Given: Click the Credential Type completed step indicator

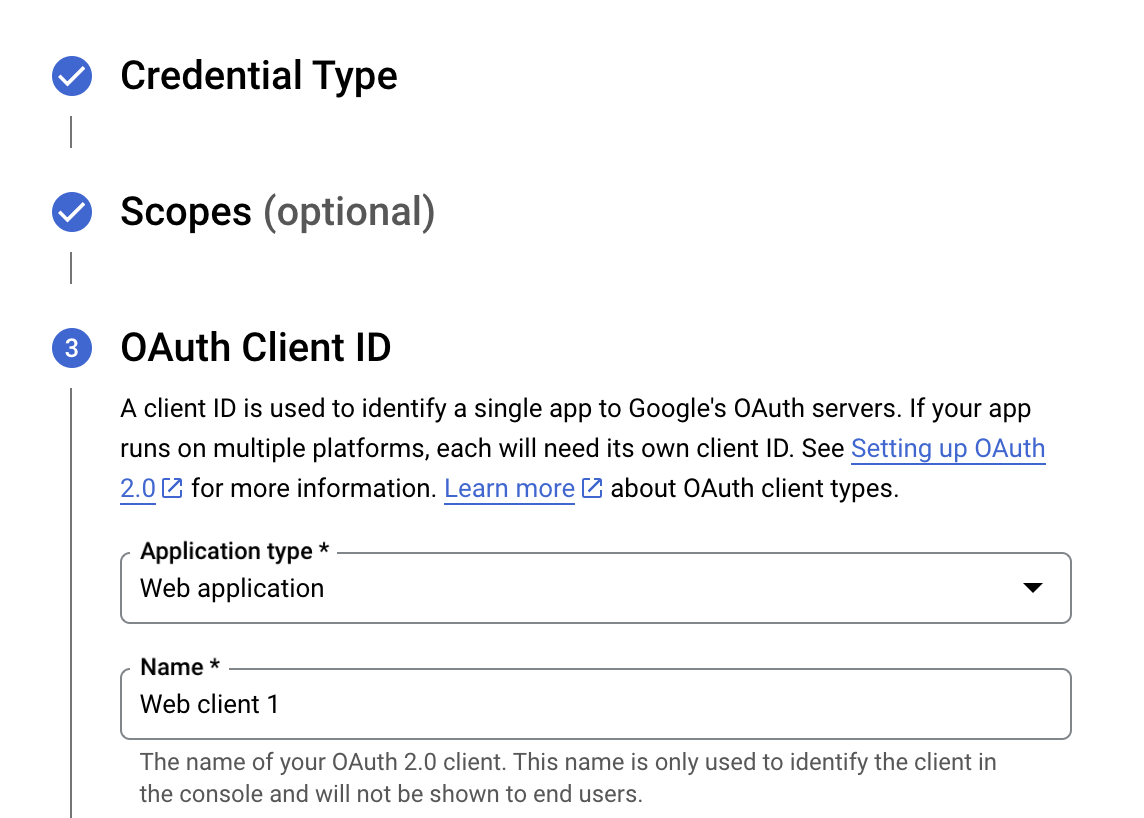Looking at the screenshot, I should [71, 76].
